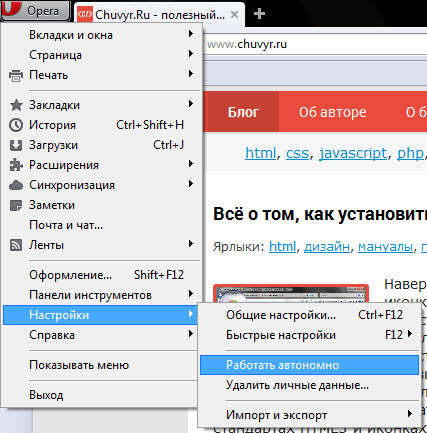Follow the php link
The height and width of the screenshot is (433, 427).
[x=410, y=153]
